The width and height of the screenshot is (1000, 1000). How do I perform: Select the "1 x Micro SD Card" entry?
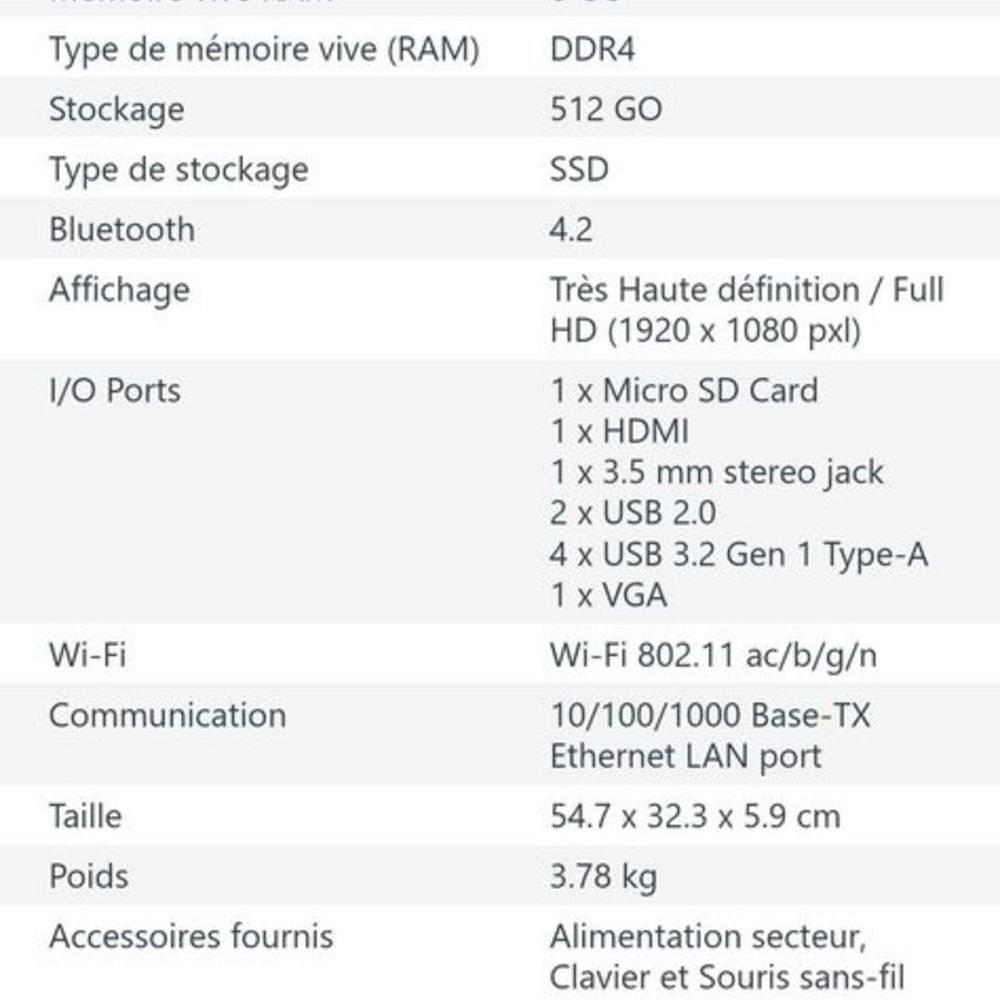(684, 390)
